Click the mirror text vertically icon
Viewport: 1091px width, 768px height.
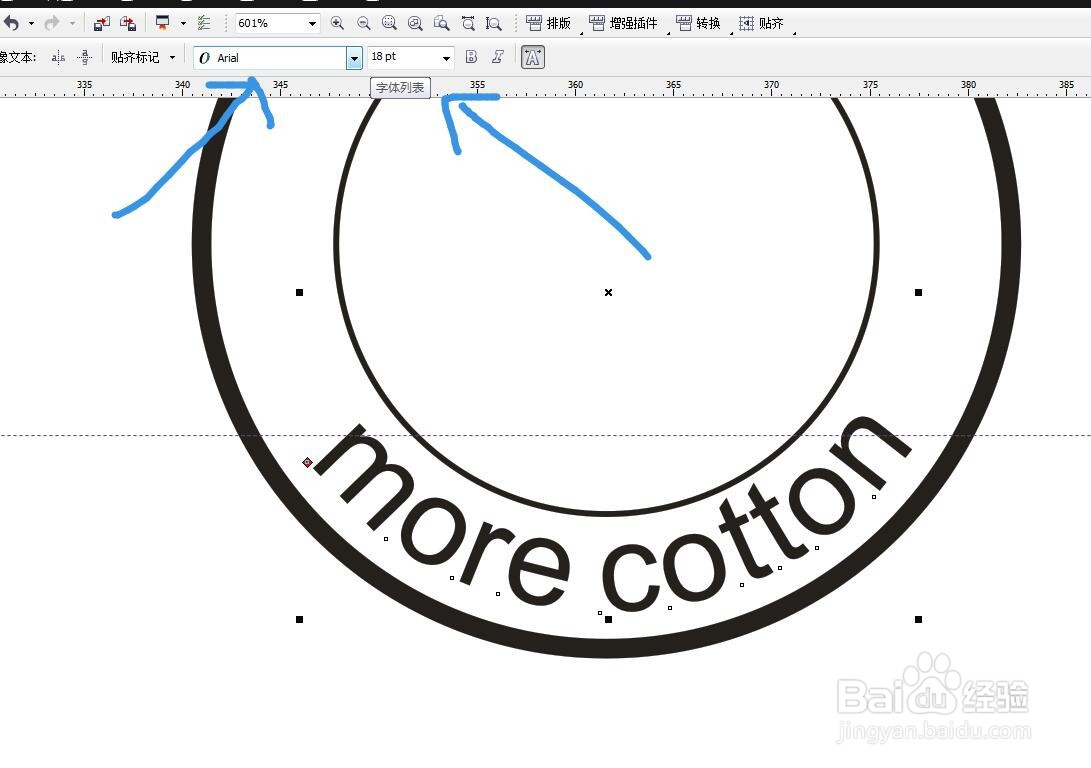[x=84, y=58]
